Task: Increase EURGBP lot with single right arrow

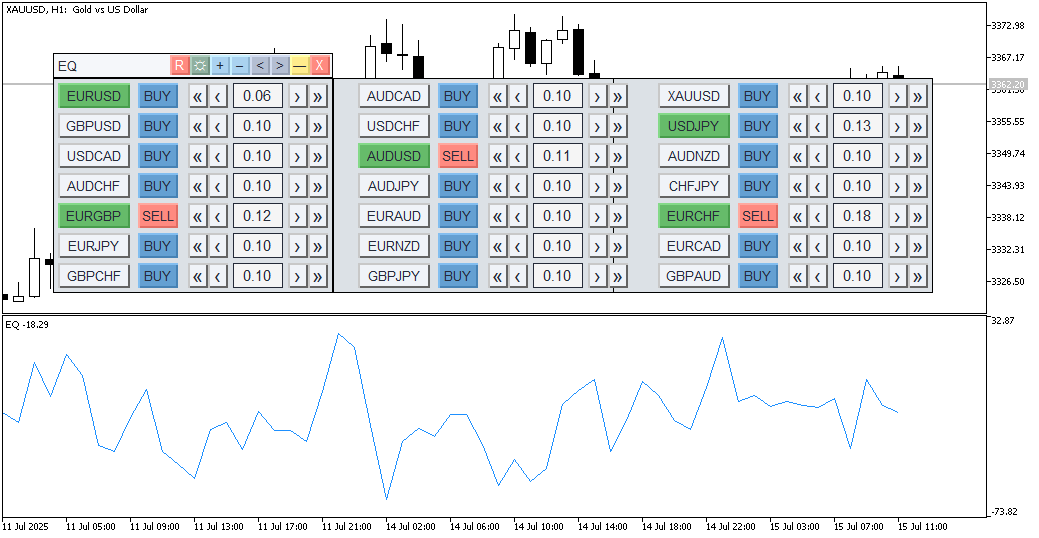Action: coord(297,216)
